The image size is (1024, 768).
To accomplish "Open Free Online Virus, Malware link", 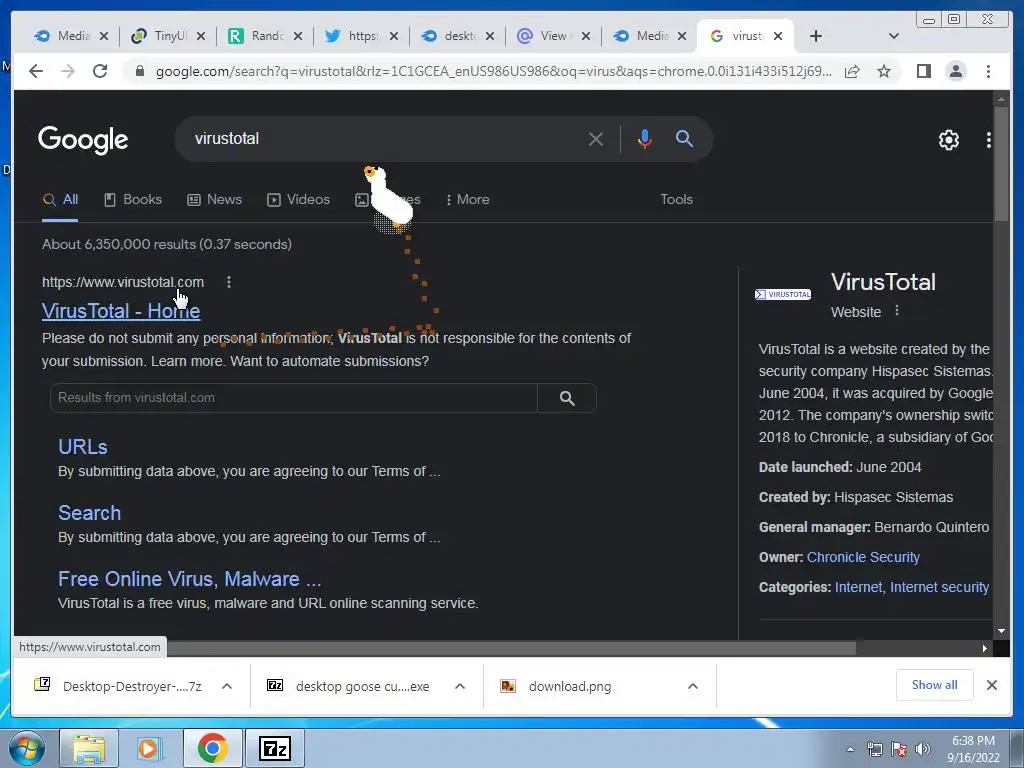I will tap(189, 579).
